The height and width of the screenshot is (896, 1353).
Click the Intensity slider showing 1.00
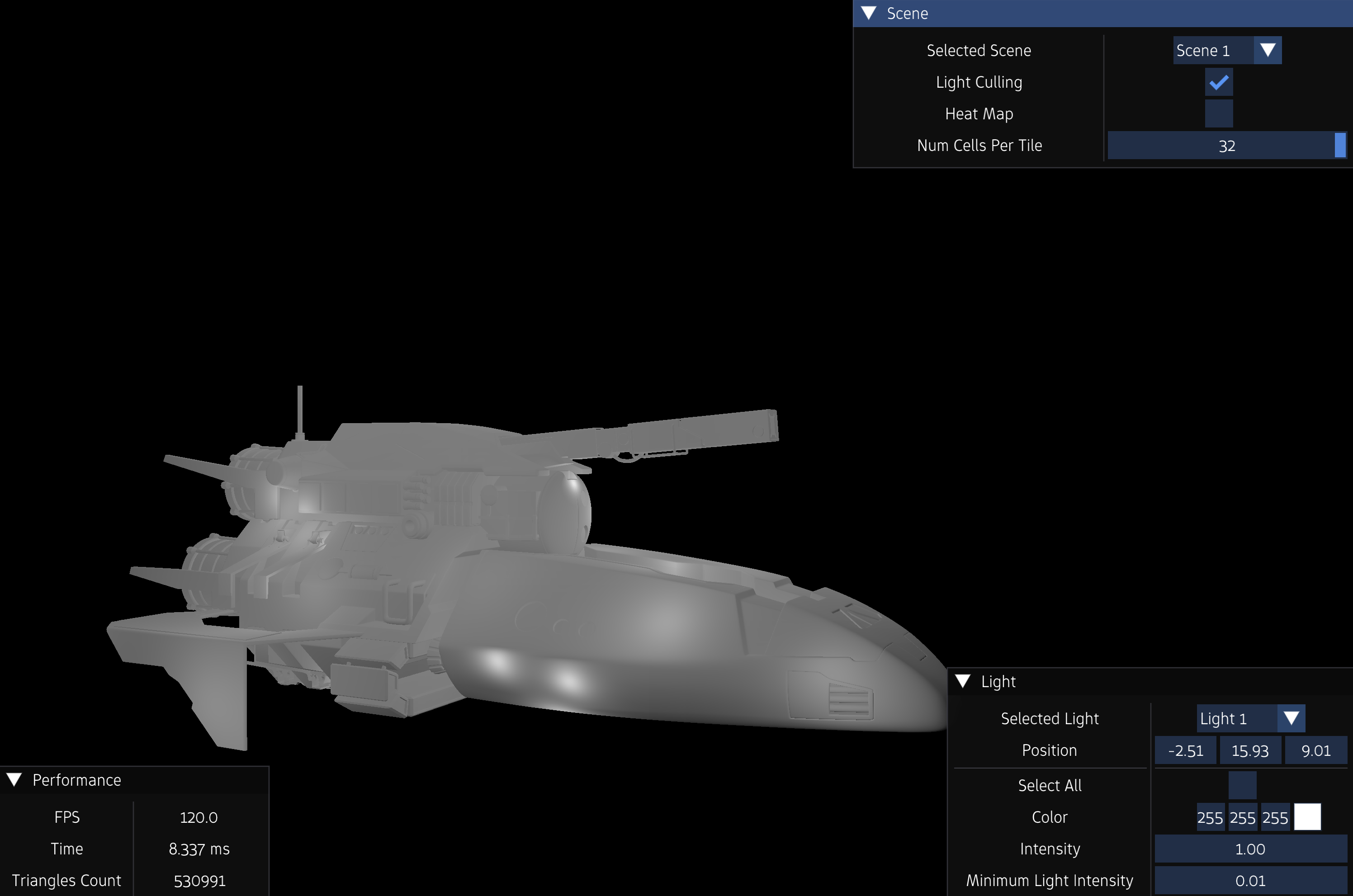click(x=1249, y=849)
